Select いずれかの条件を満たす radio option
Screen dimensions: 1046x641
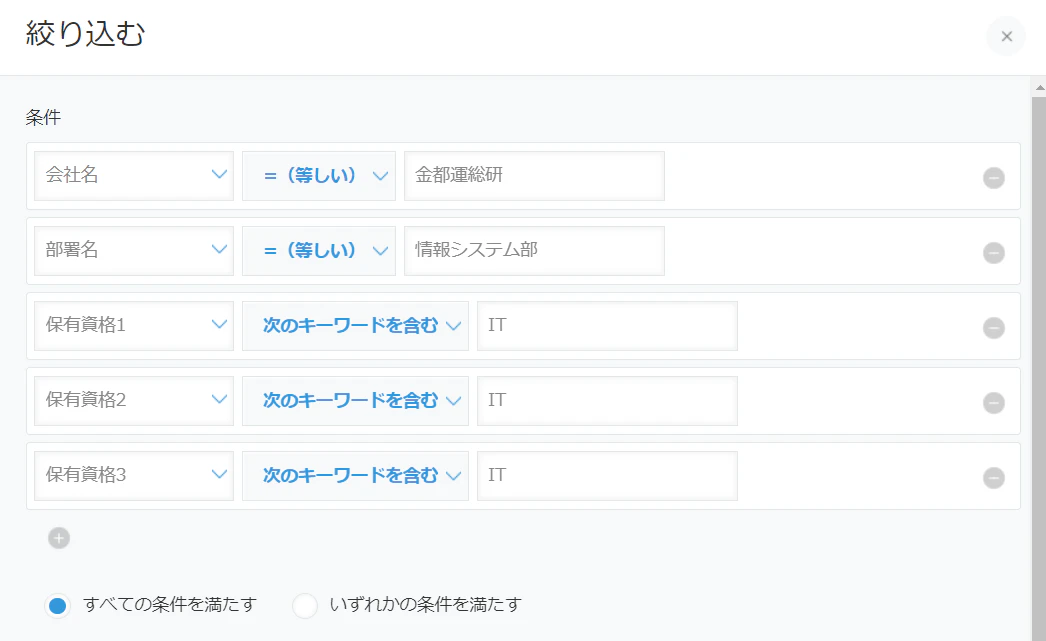click(305, 606)
